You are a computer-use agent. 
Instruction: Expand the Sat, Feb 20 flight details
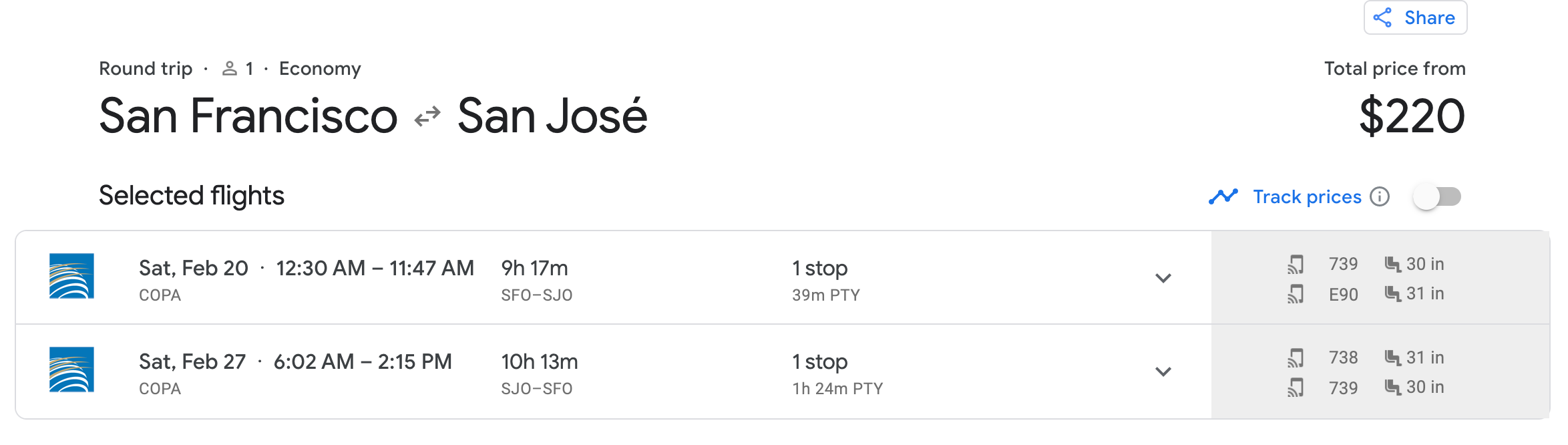tap(1163, 278)
